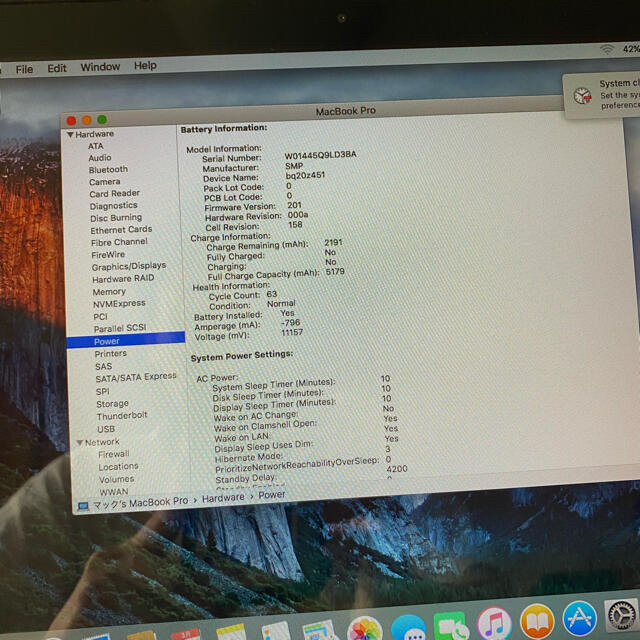The width and height of the screenshot is (640, 640).
Task: Open System Preferences from the Dock
Action: pyautogui.click(x=621, y=615)
